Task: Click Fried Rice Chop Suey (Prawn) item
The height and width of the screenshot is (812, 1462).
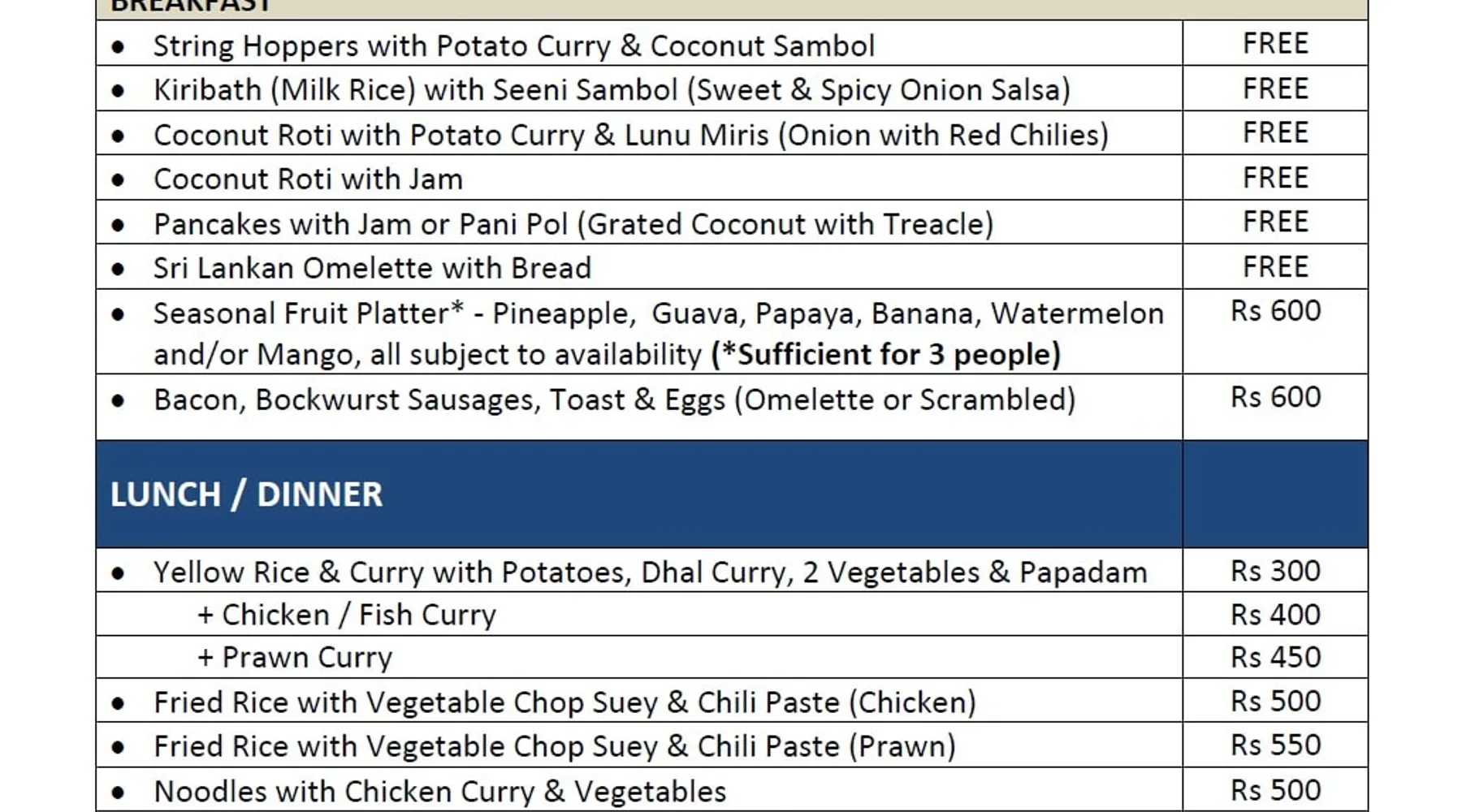Action: pos(554,746)
